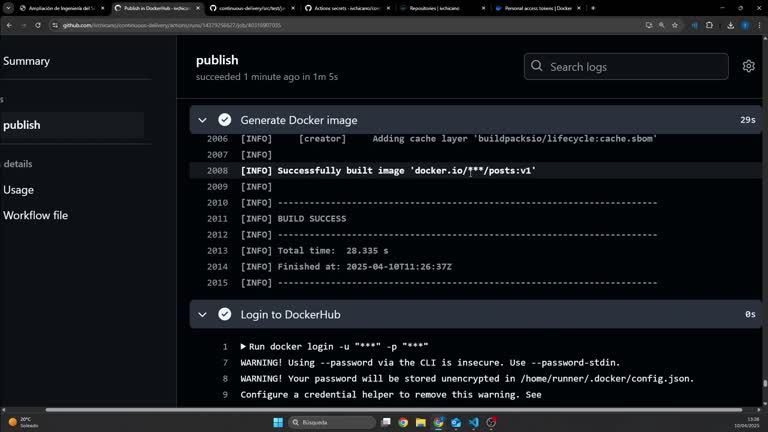Open browser three-dot menu
Screen dimensions: 768x432
click(759, 25)
